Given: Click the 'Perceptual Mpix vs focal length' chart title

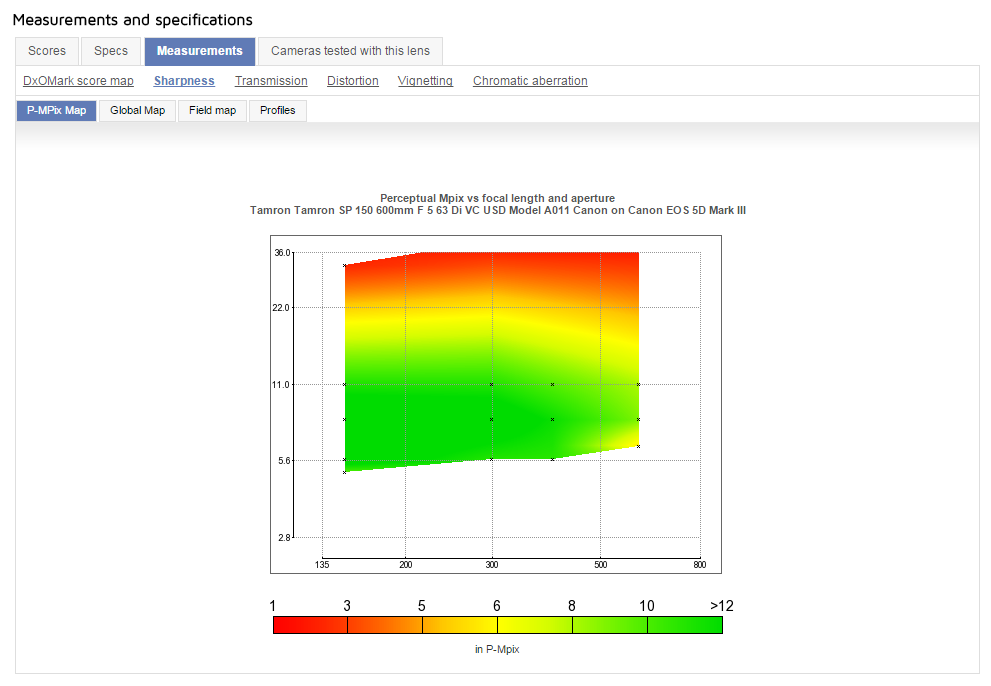Looking at the screenshot, I should 497,198.
